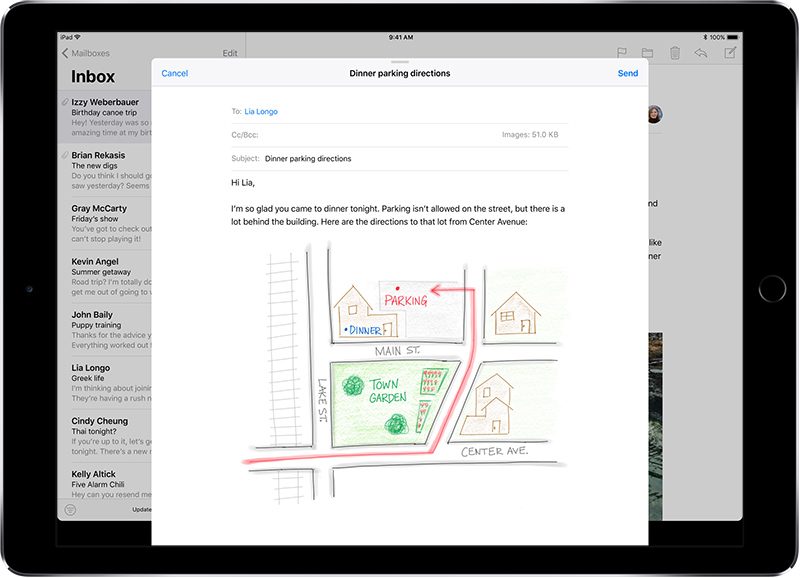
Task: Send the Dinner parking directions email
Action: pyautogui.click(x=627, y=73)
